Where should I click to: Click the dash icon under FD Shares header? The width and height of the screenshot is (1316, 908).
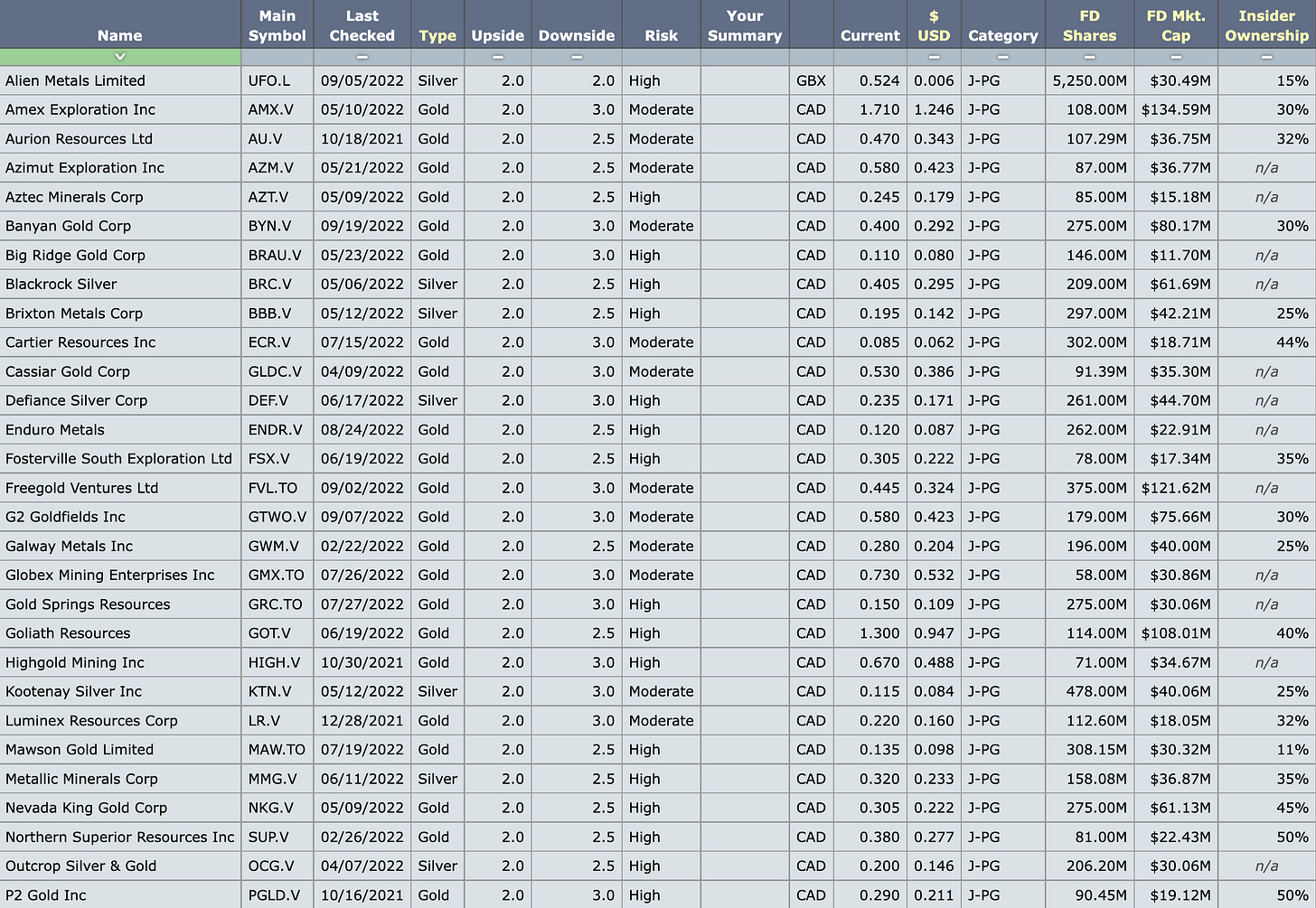click(1089, 56)
